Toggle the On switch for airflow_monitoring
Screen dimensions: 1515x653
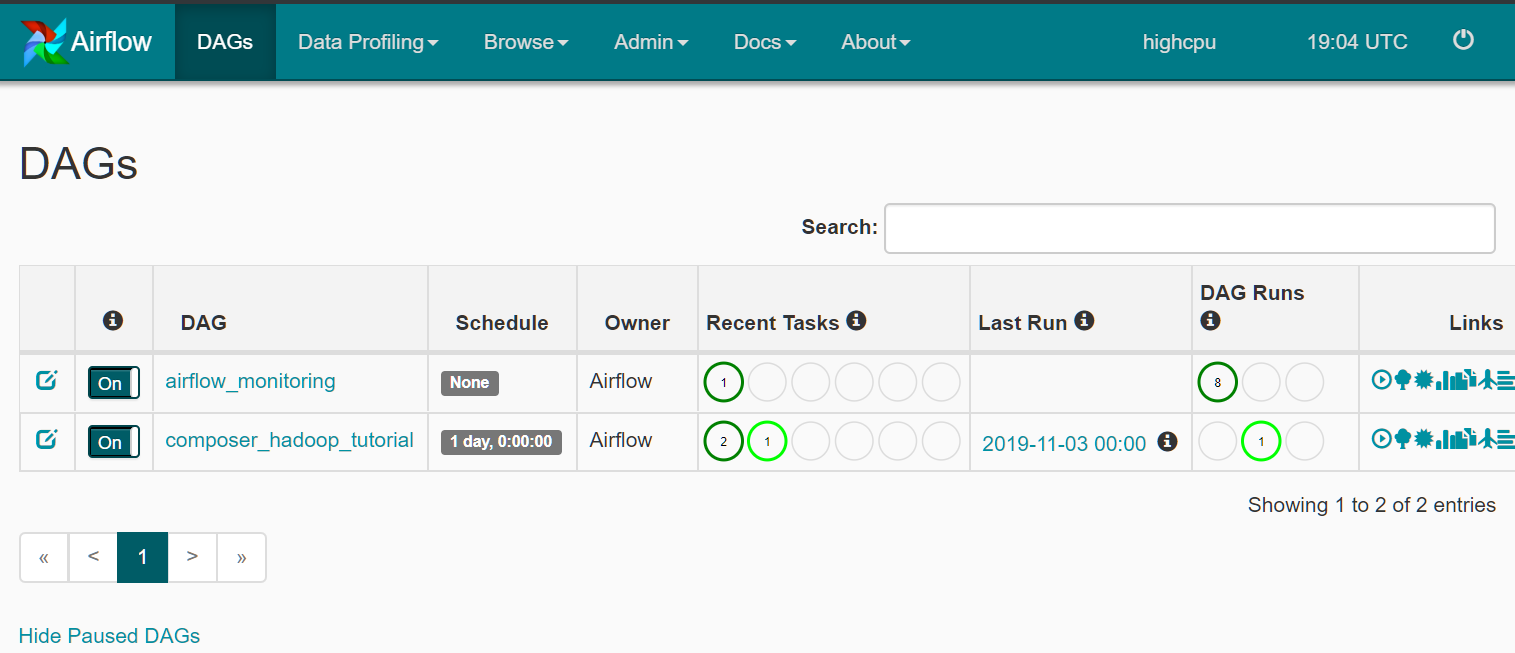point(114,383)
